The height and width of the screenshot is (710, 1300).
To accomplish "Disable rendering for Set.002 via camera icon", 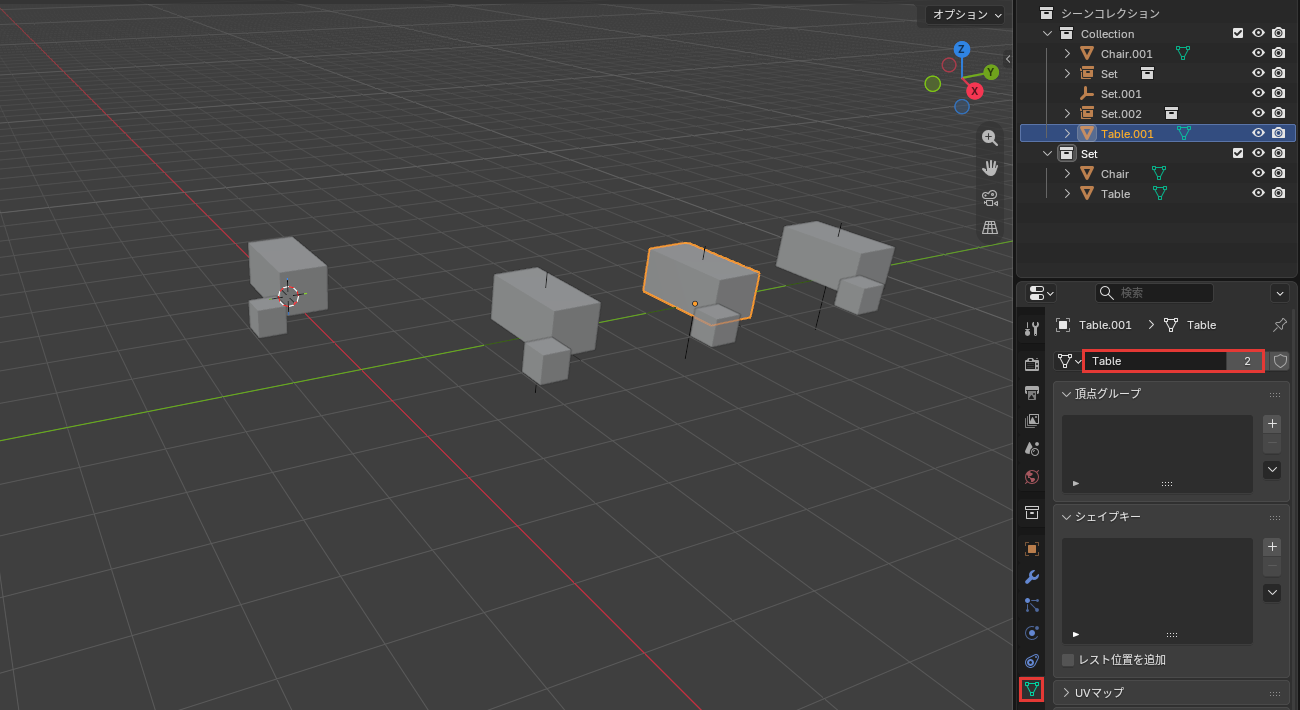I will coord(1278,113).
